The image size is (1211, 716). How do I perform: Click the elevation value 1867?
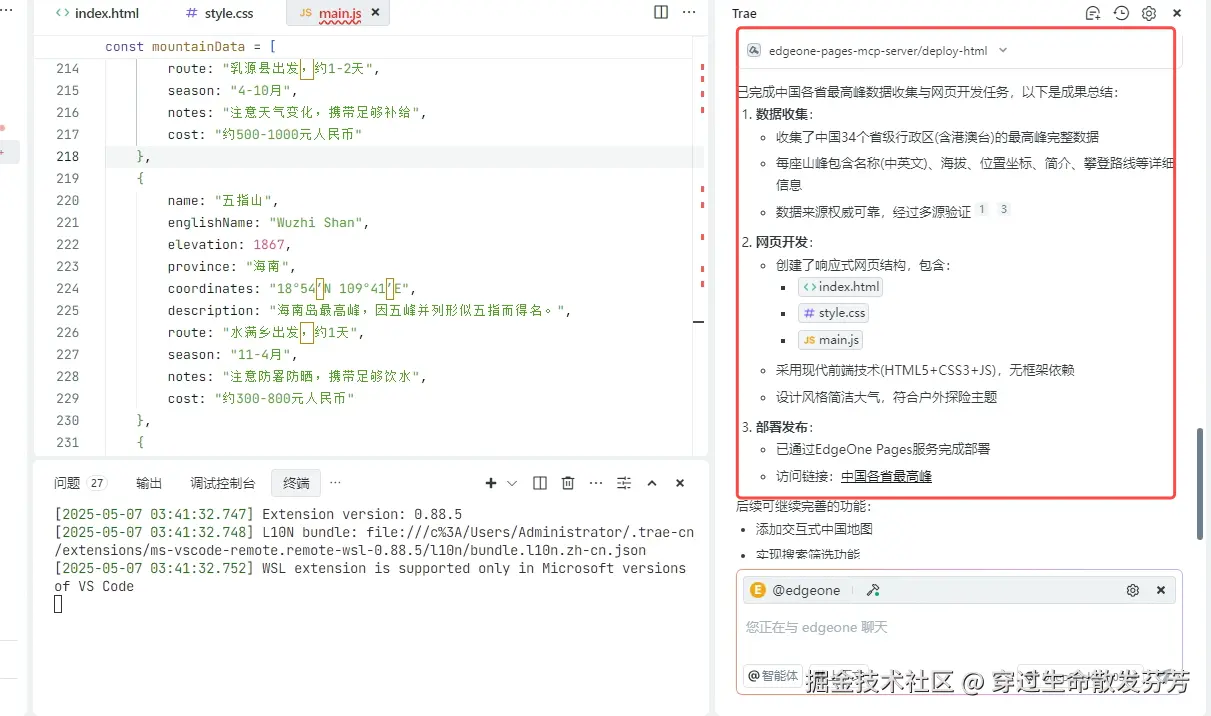point(271,245)
